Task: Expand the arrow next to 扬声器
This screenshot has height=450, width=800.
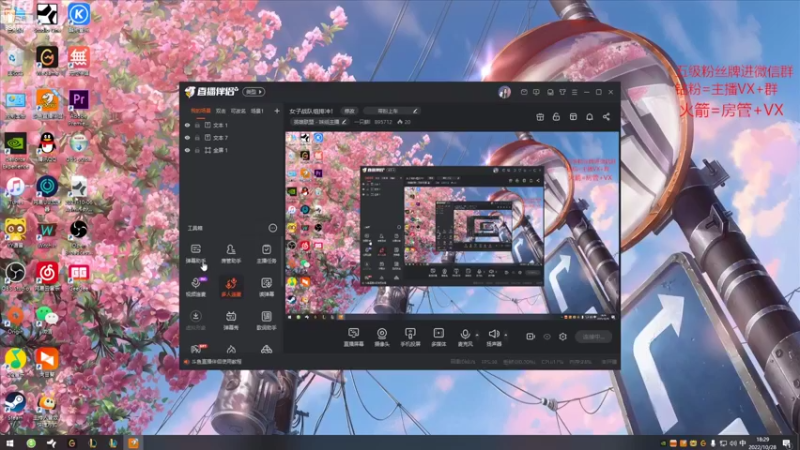Action: pyautogui.click(x=506, y=335)
